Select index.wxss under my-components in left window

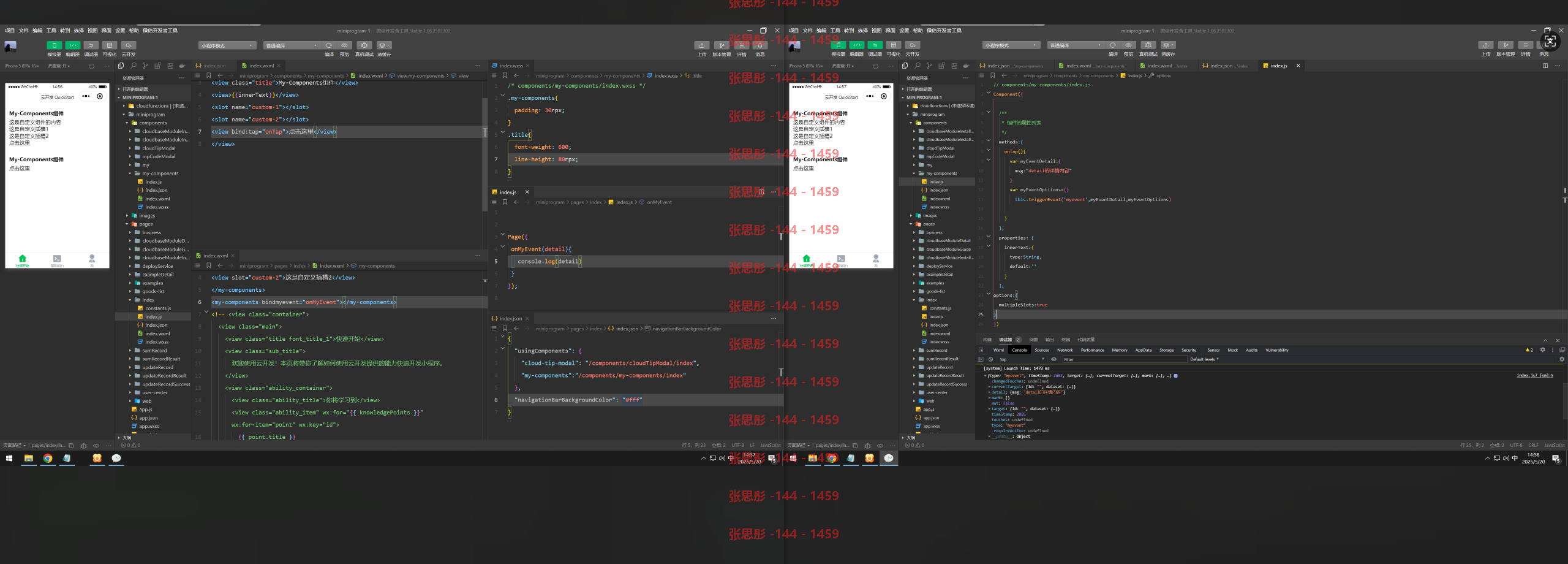click(x=153, y=207)
